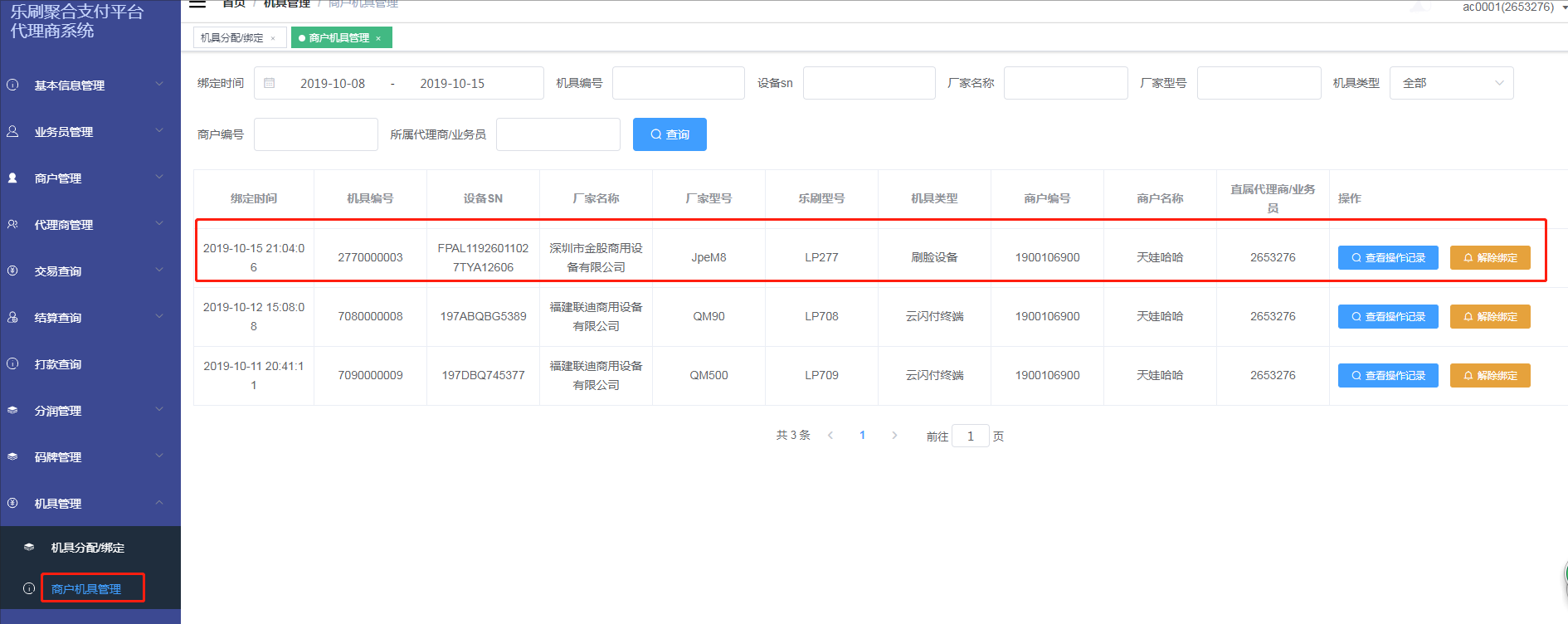Open account dropdown ac0001(2653276)
This screenshot has height=624, width=1568.
1513,7
